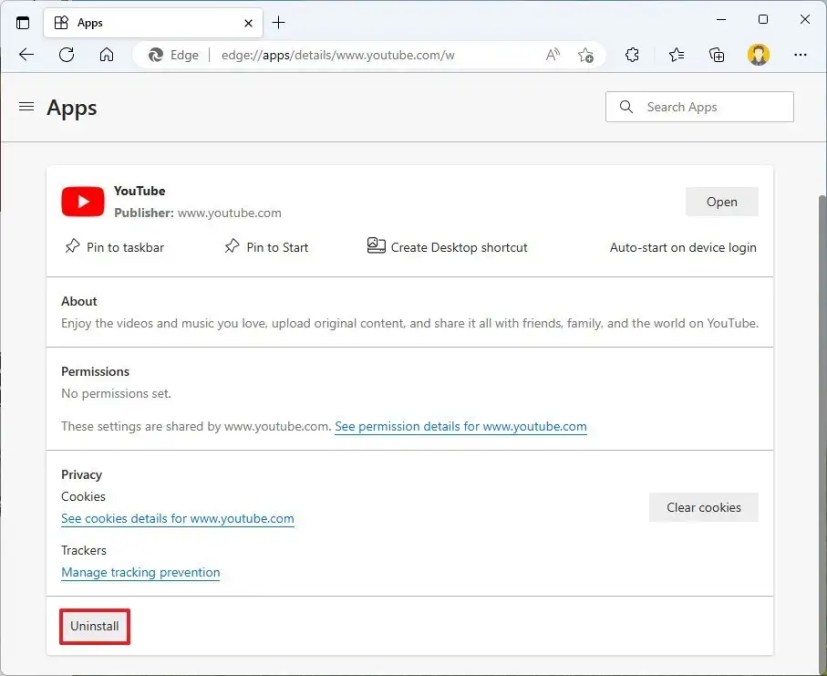Screen dimensions: 827x676
Task: Toggle Auto-start on device login
Action: [683, 247]
